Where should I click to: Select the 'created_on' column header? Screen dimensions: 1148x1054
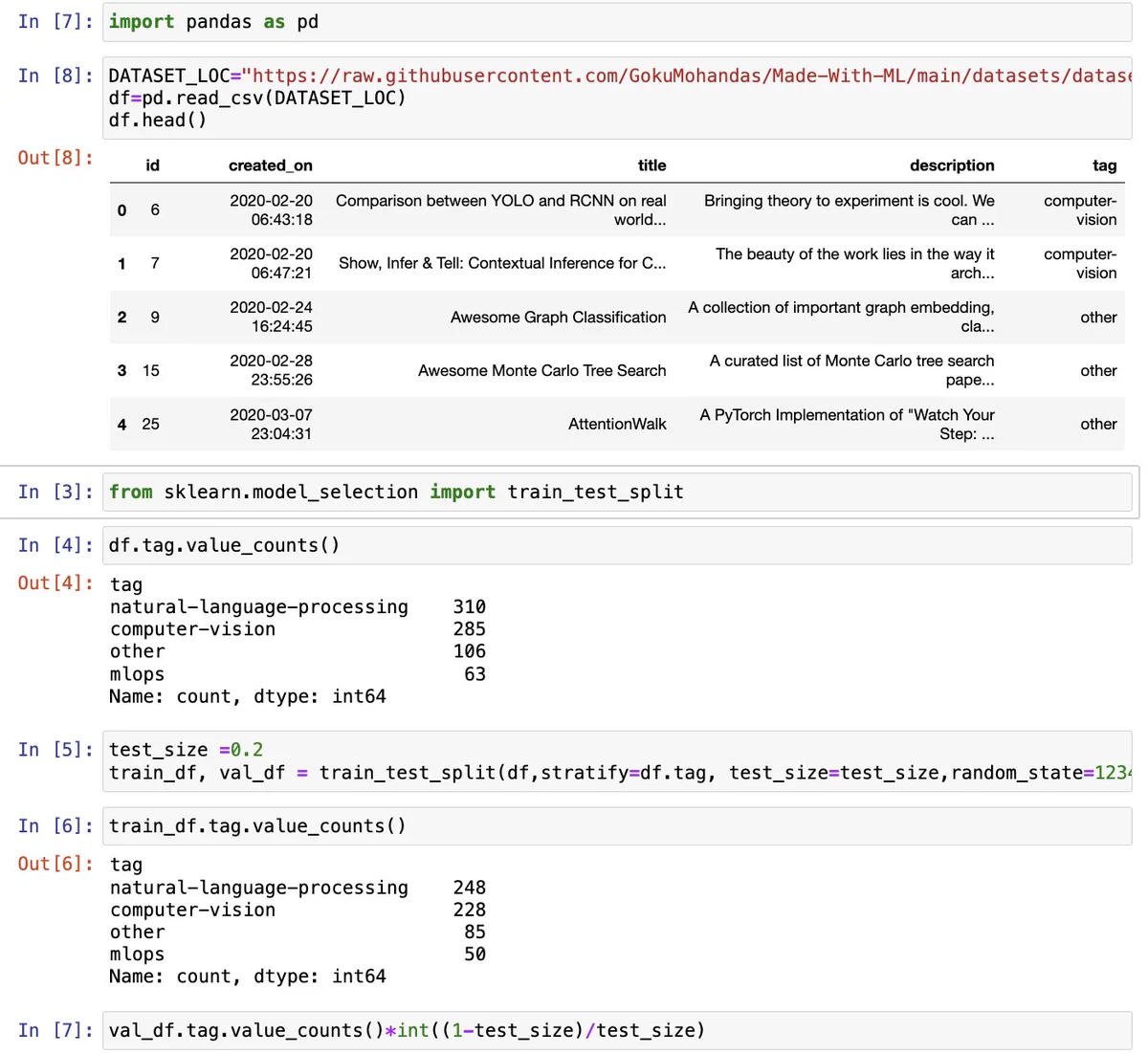tap(271, 165)
